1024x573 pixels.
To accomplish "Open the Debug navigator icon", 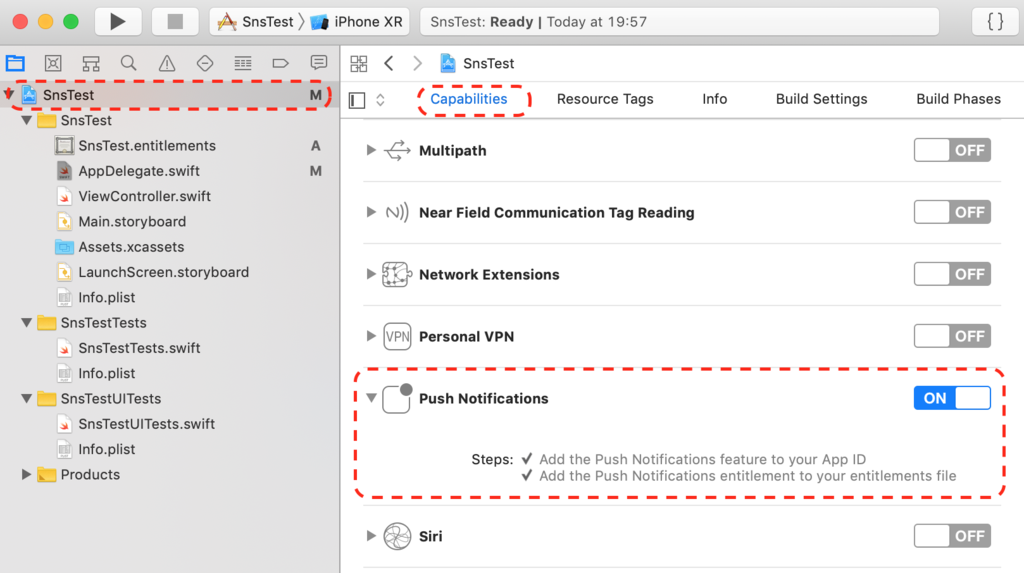I will coord(242,63).
